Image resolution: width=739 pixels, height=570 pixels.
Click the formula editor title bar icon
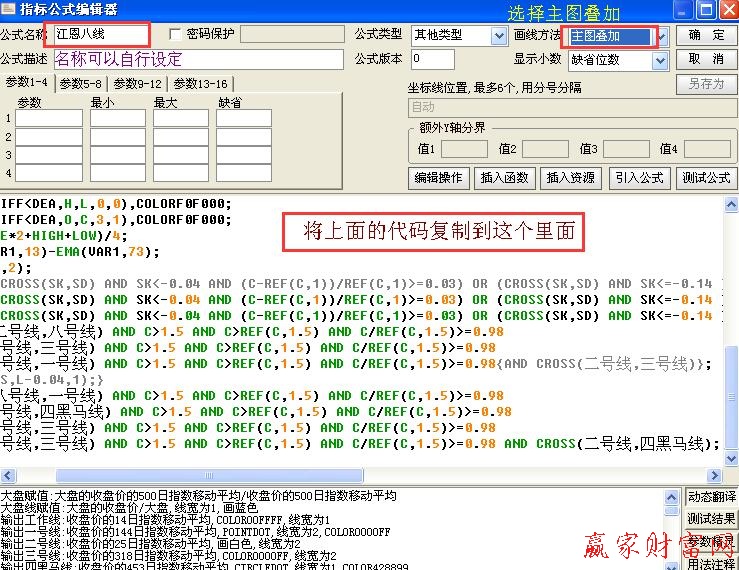[10, 10]
